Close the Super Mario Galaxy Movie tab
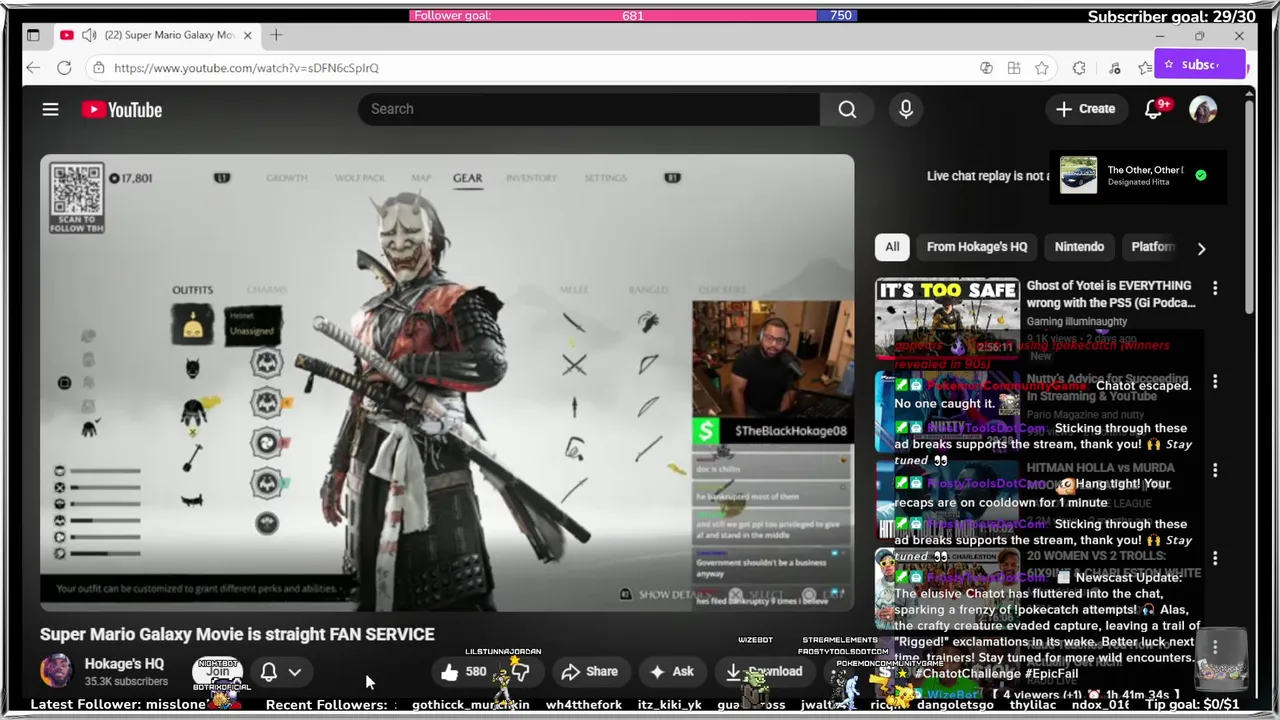 (x=247, y=35)
